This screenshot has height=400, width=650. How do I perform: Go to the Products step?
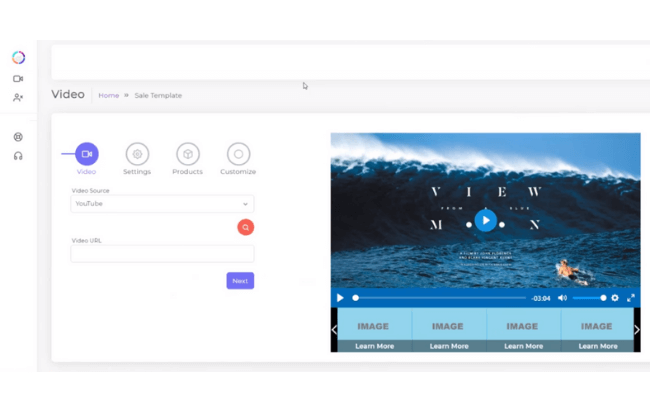click(188, 159)
